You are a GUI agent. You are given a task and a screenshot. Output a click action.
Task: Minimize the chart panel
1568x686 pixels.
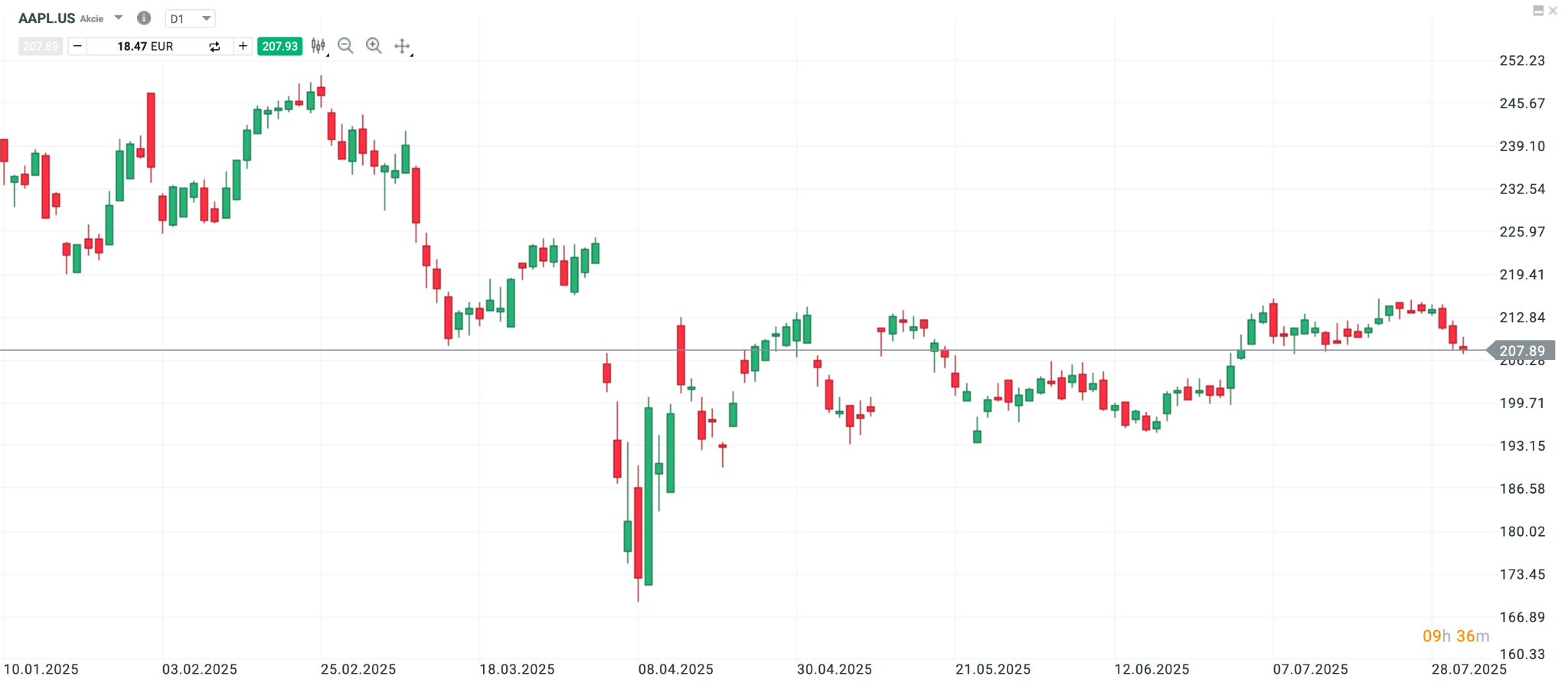(1538, 11)
